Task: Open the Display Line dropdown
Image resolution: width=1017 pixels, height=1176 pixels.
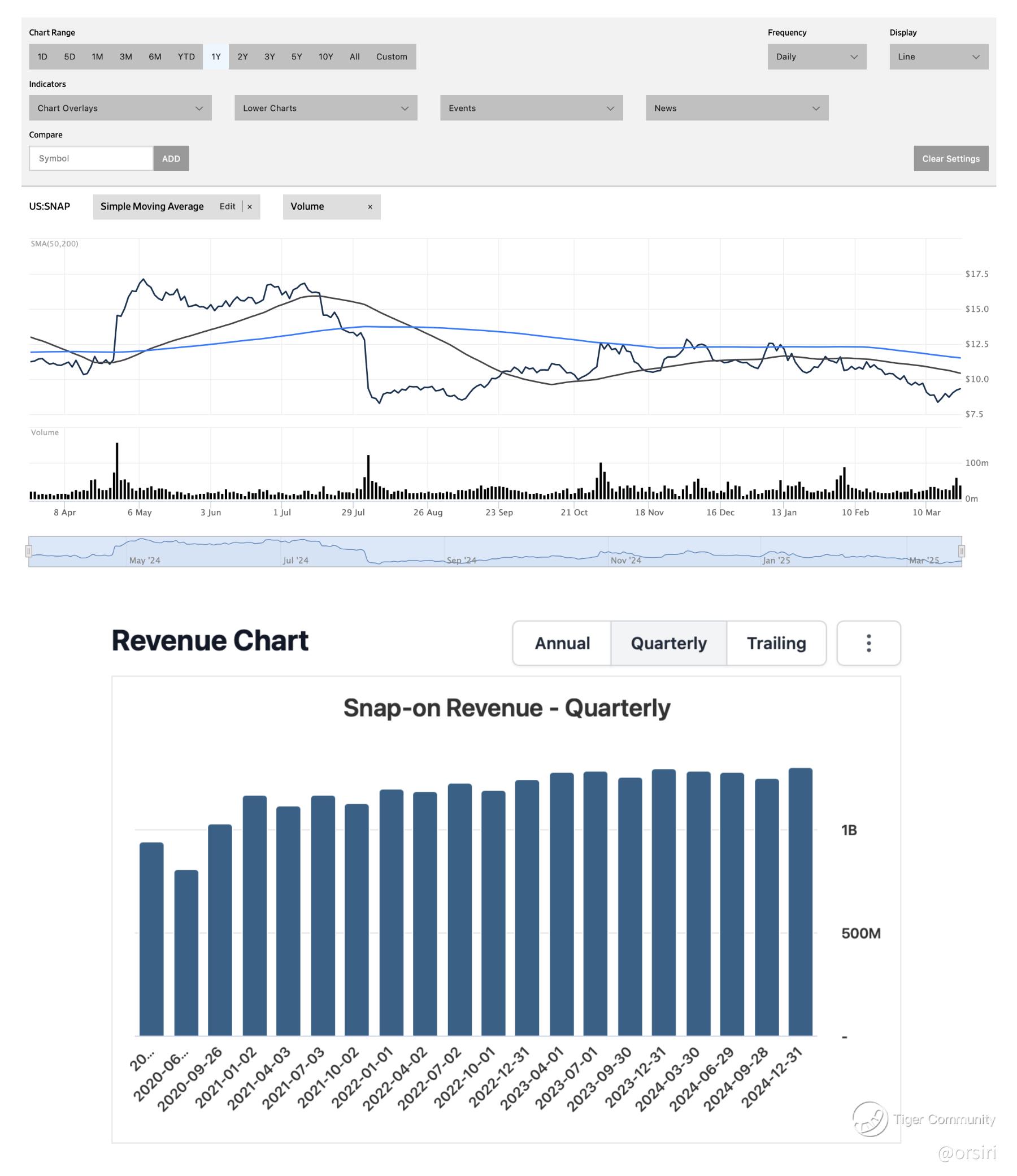Action: [x=938, y=57]
